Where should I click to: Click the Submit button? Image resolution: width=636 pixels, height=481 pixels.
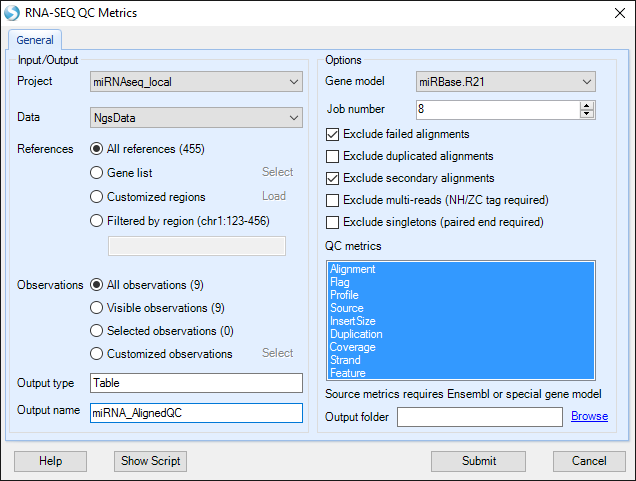(x=478, y=461)
